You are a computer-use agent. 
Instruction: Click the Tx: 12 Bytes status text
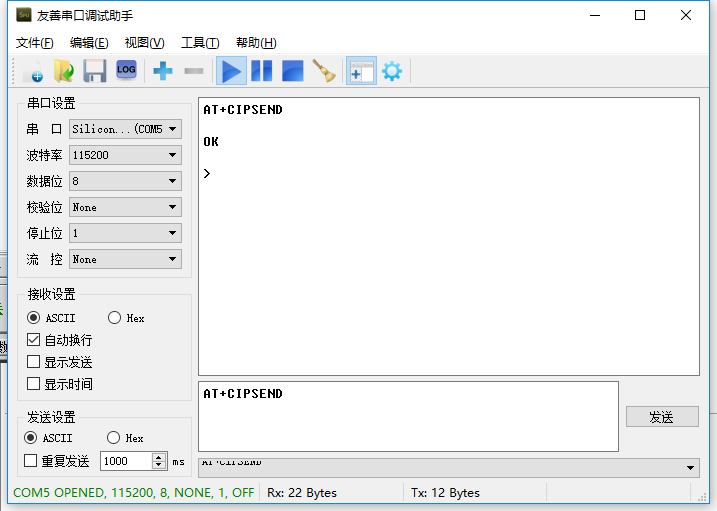click(445, 493)
